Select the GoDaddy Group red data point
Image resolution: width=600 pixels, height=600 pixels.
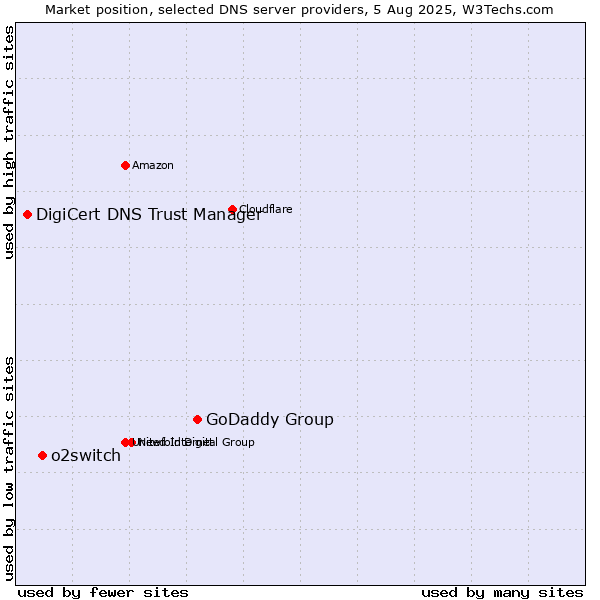point(197,419)
